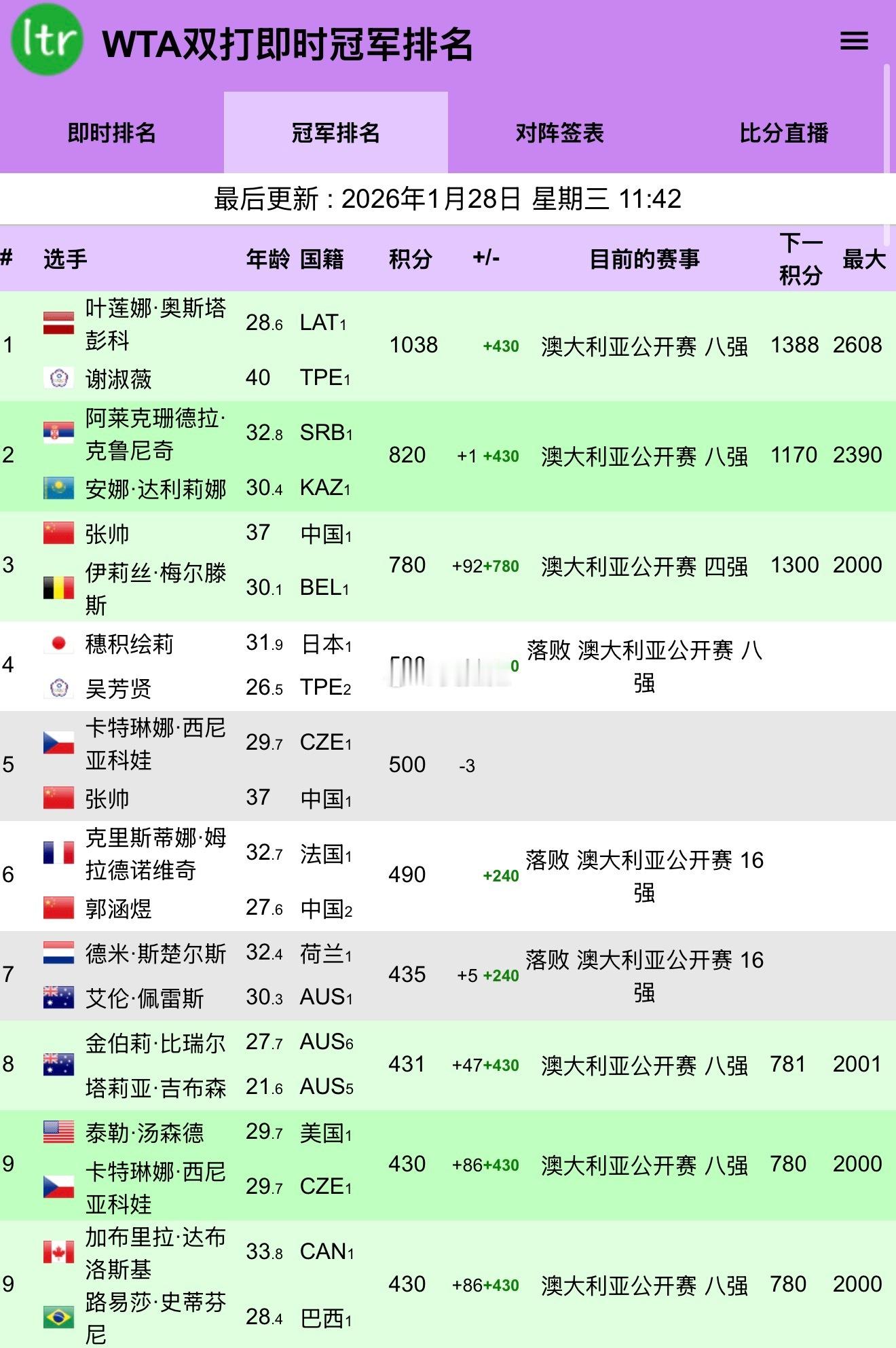896x1348 pixels.
Task: Click points value 435
Action: [x=407, y=974]
